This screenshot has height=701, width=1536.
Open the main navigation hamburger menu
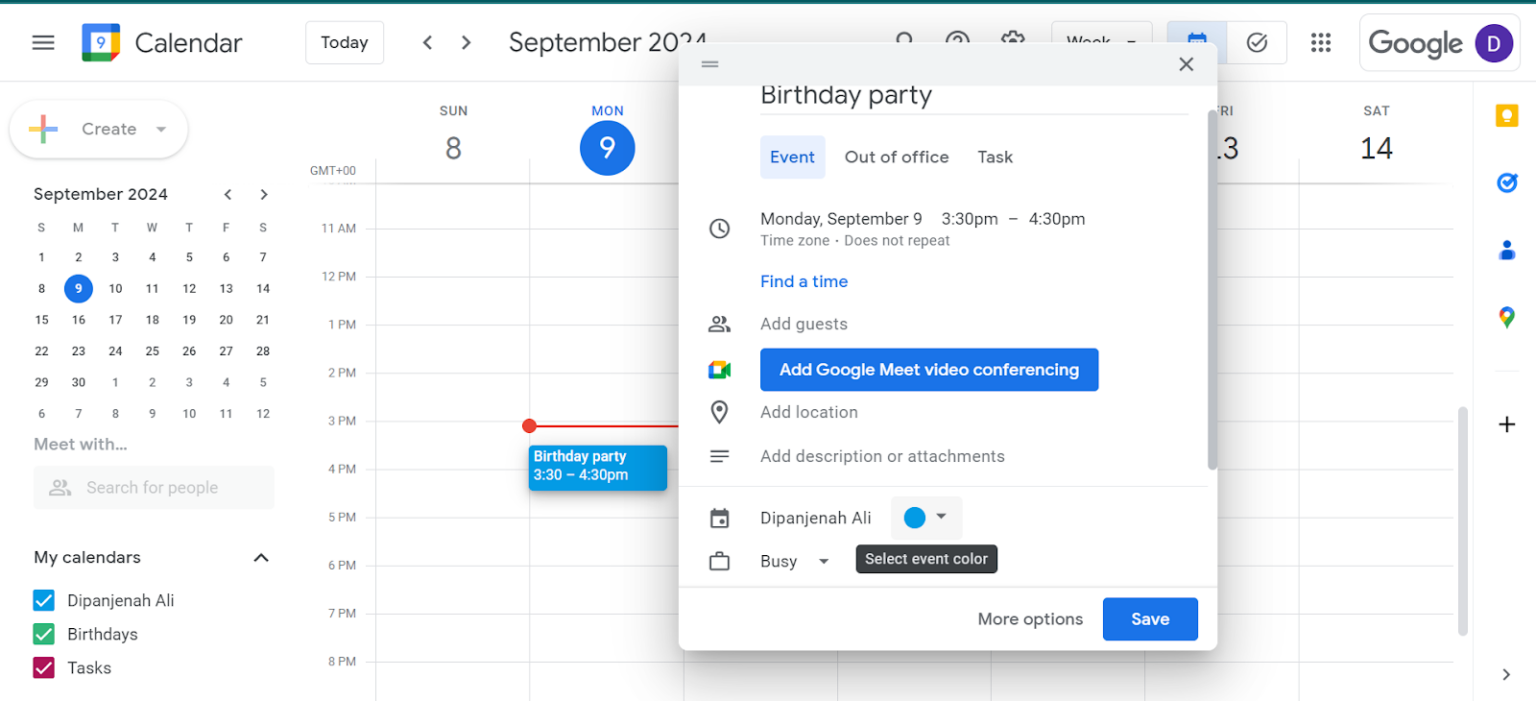point(43,43)
